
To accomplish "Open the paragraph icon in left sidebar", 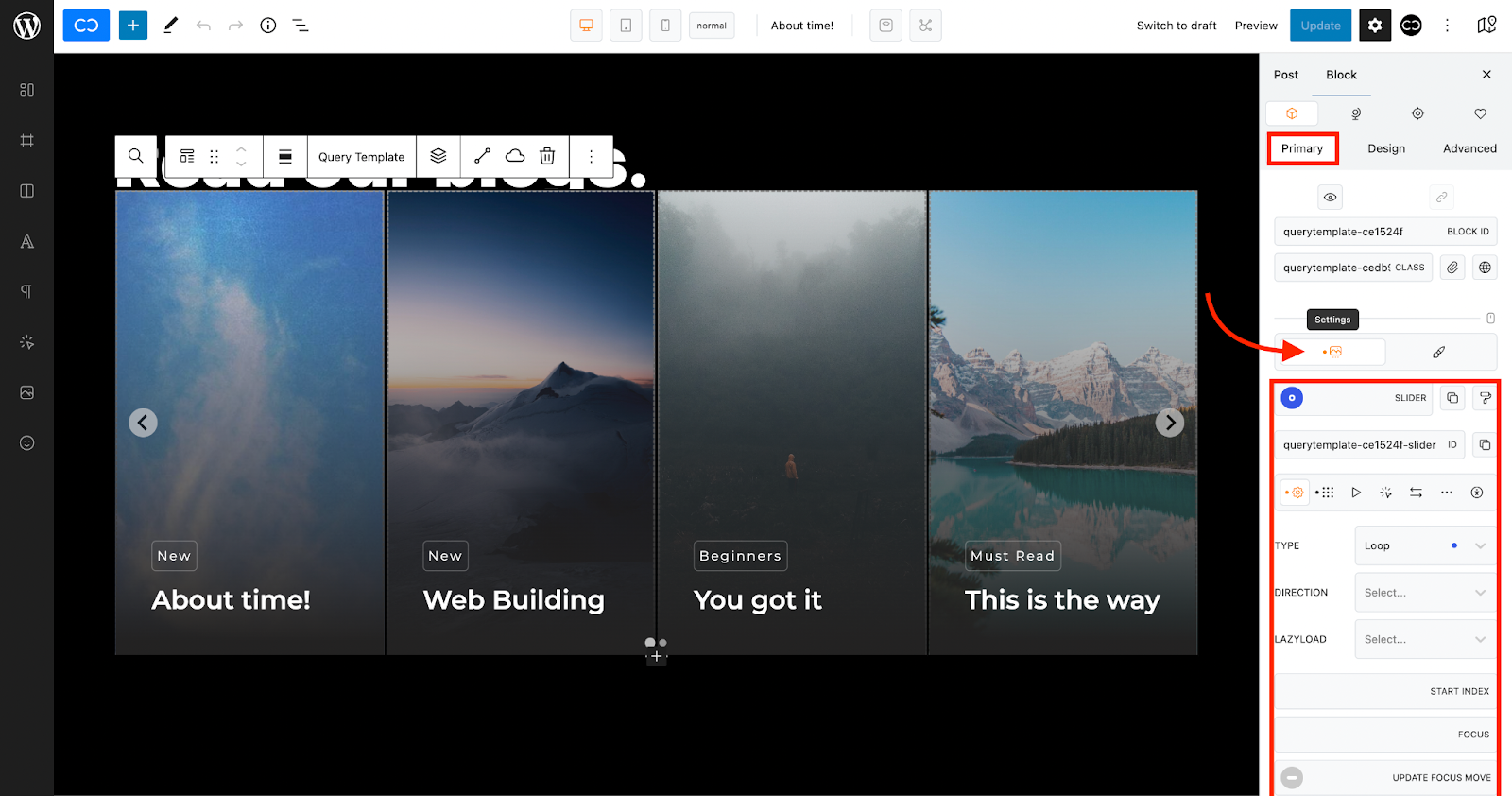I will [x=27, y=291].
